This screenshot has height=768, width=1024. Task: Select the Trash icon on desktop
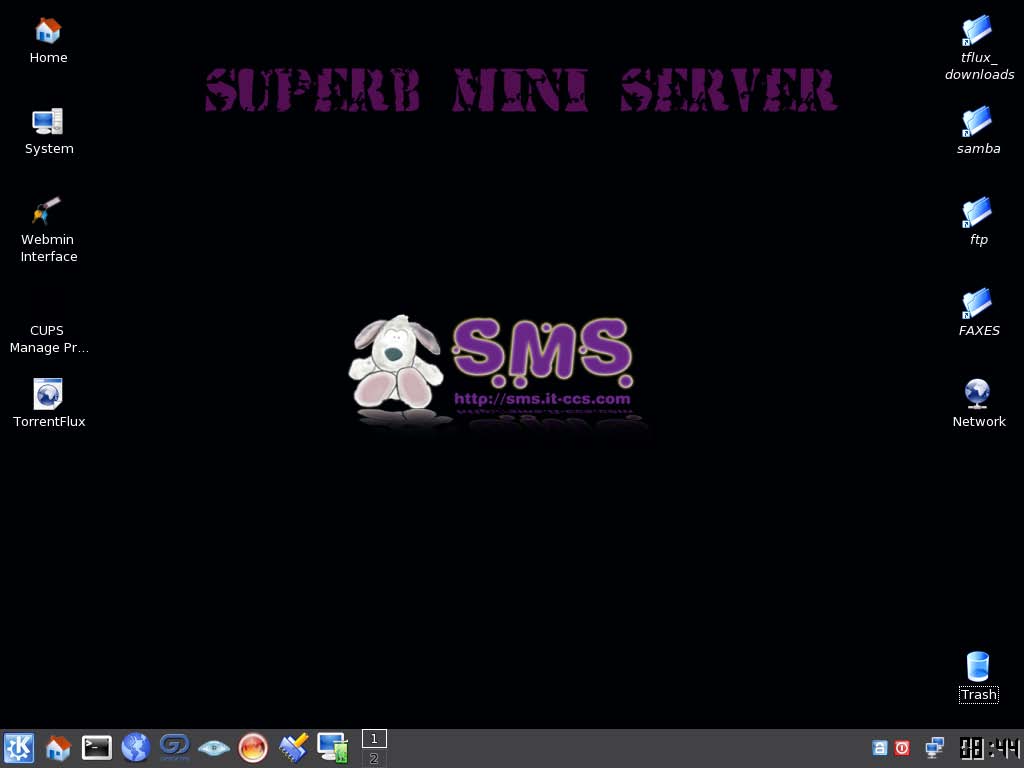click(978, 667)
